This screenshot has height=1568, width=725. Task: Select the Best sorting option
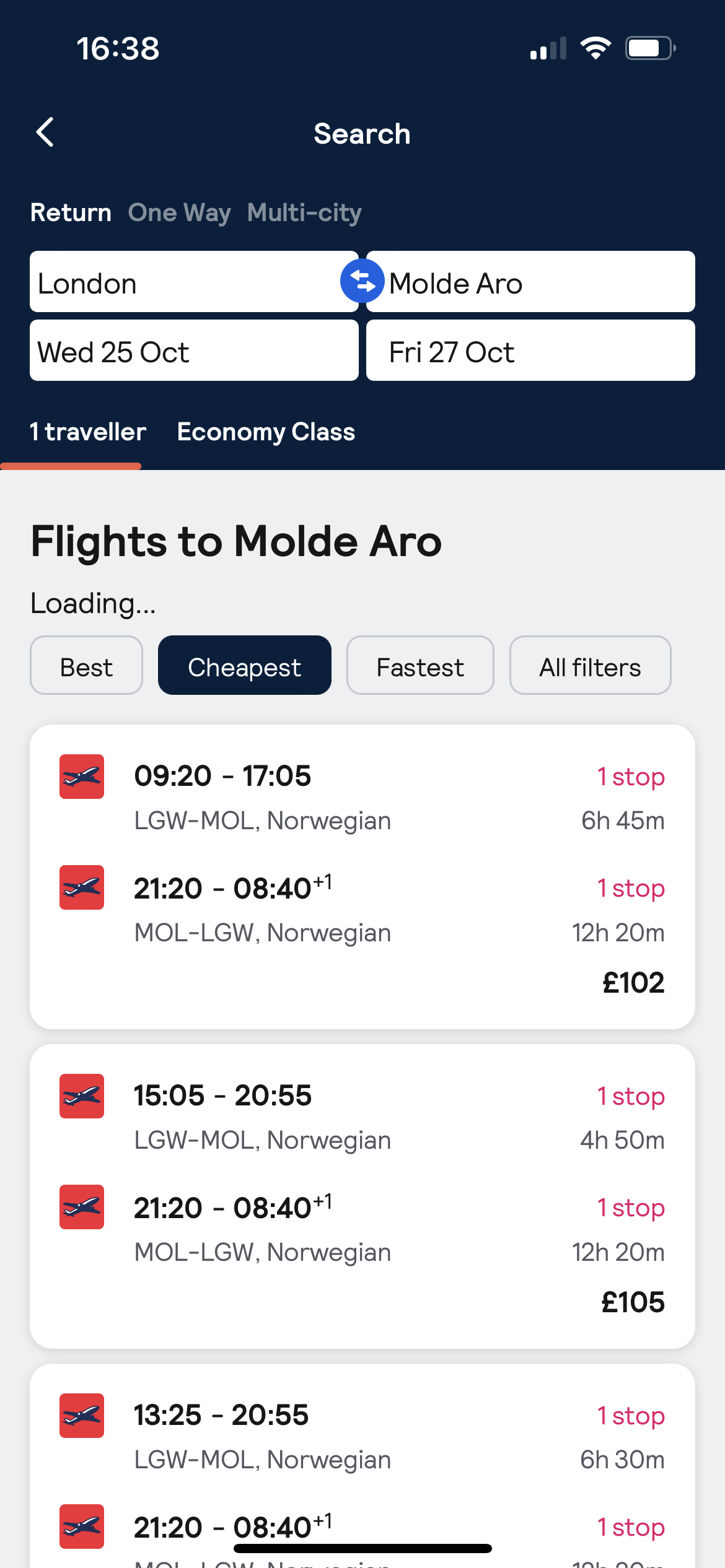86,665
